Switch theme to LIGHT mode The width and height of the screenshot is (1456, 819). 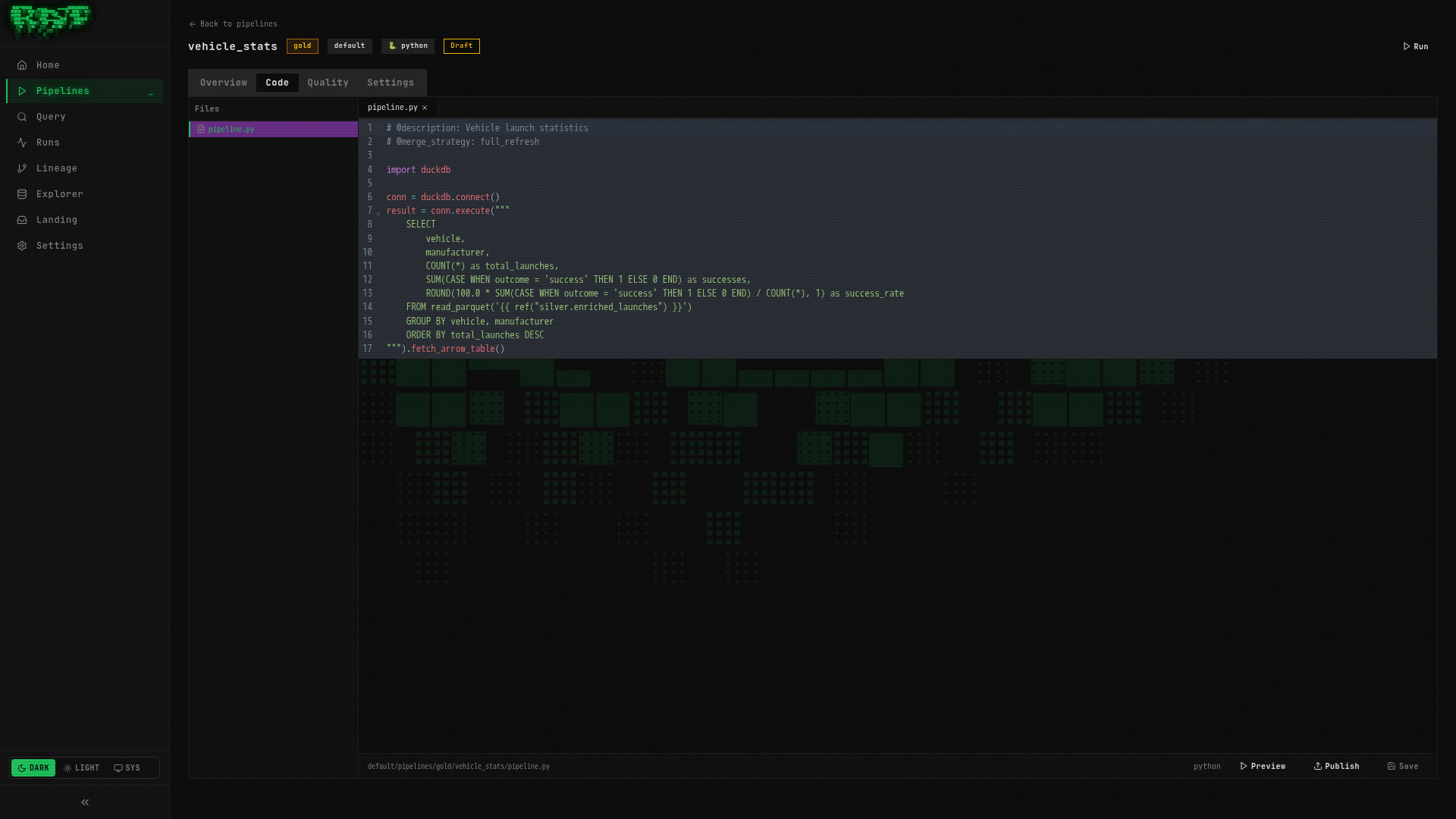point(81,767)
